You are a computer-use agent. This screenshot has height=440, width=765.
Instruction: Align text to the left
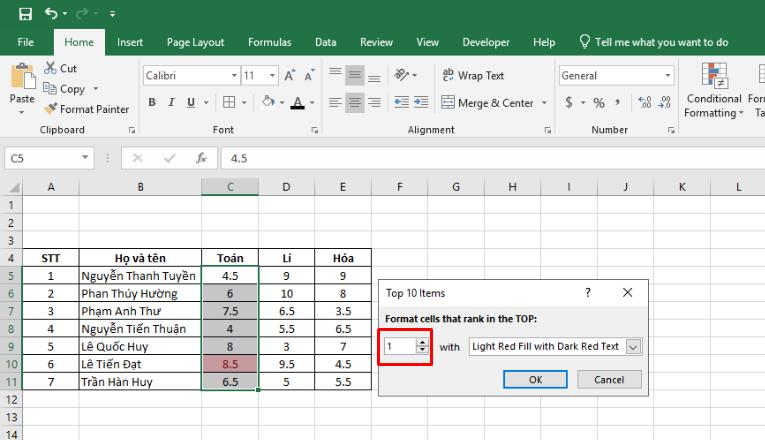(335, 102)
